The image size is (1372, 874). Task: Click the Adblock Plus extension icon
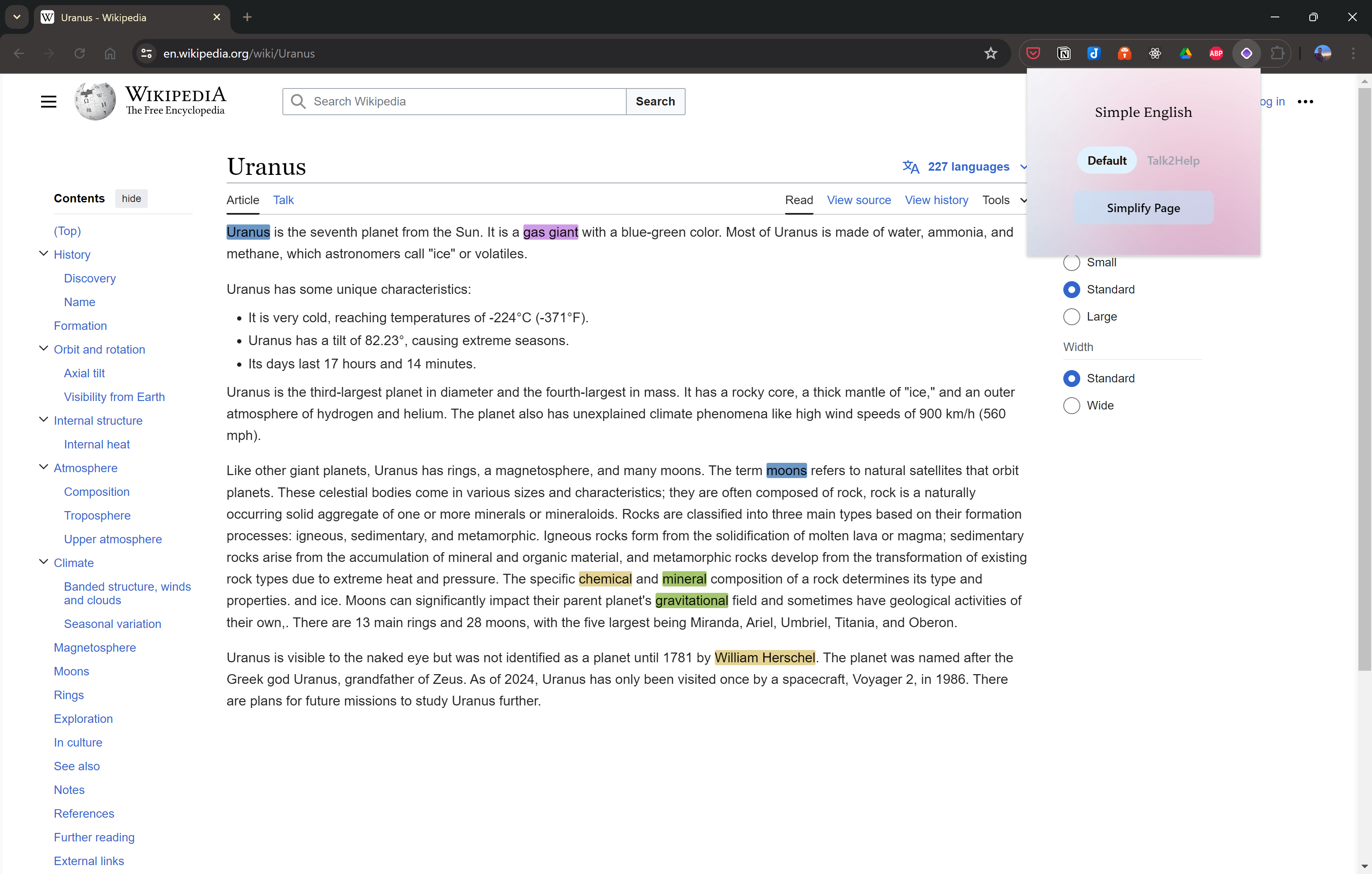1216,53
